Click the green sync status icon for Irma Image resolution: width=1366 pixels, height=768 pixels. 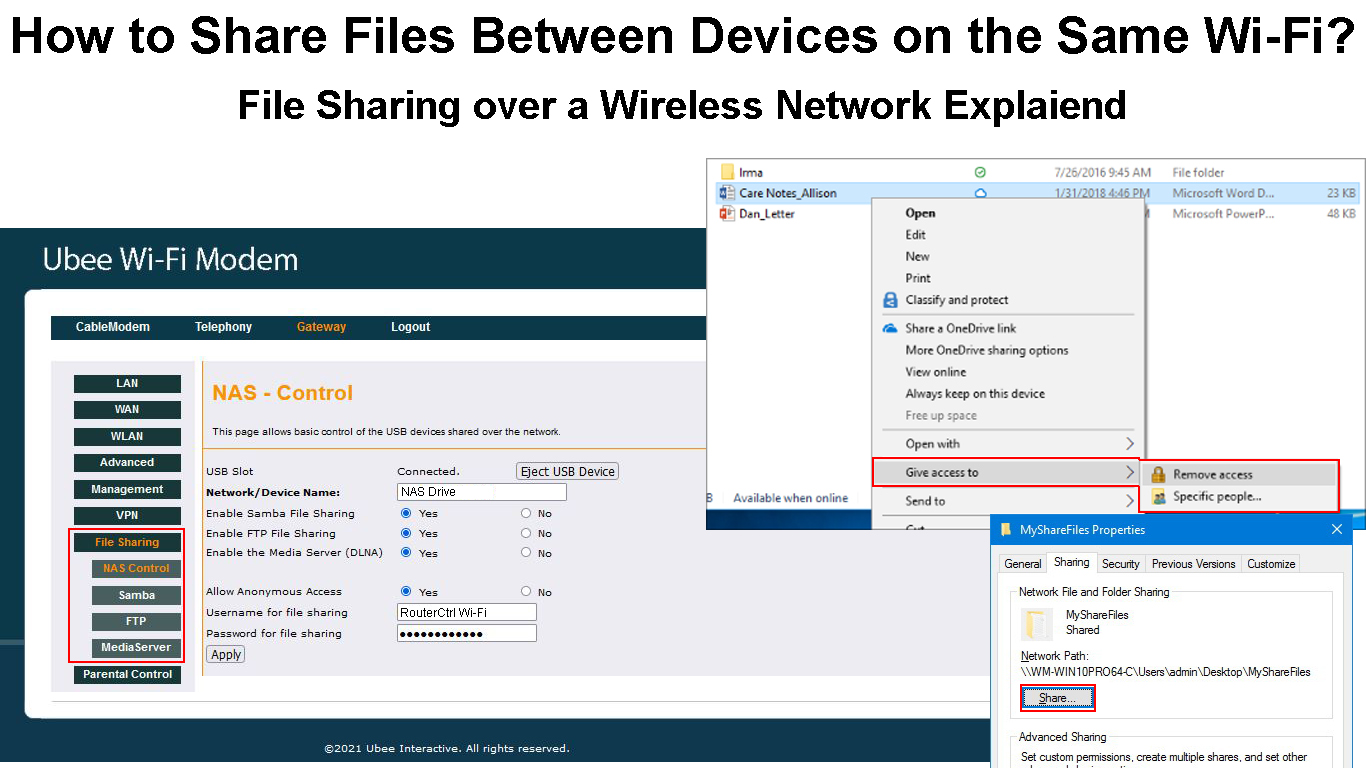[x=980, y=172]
